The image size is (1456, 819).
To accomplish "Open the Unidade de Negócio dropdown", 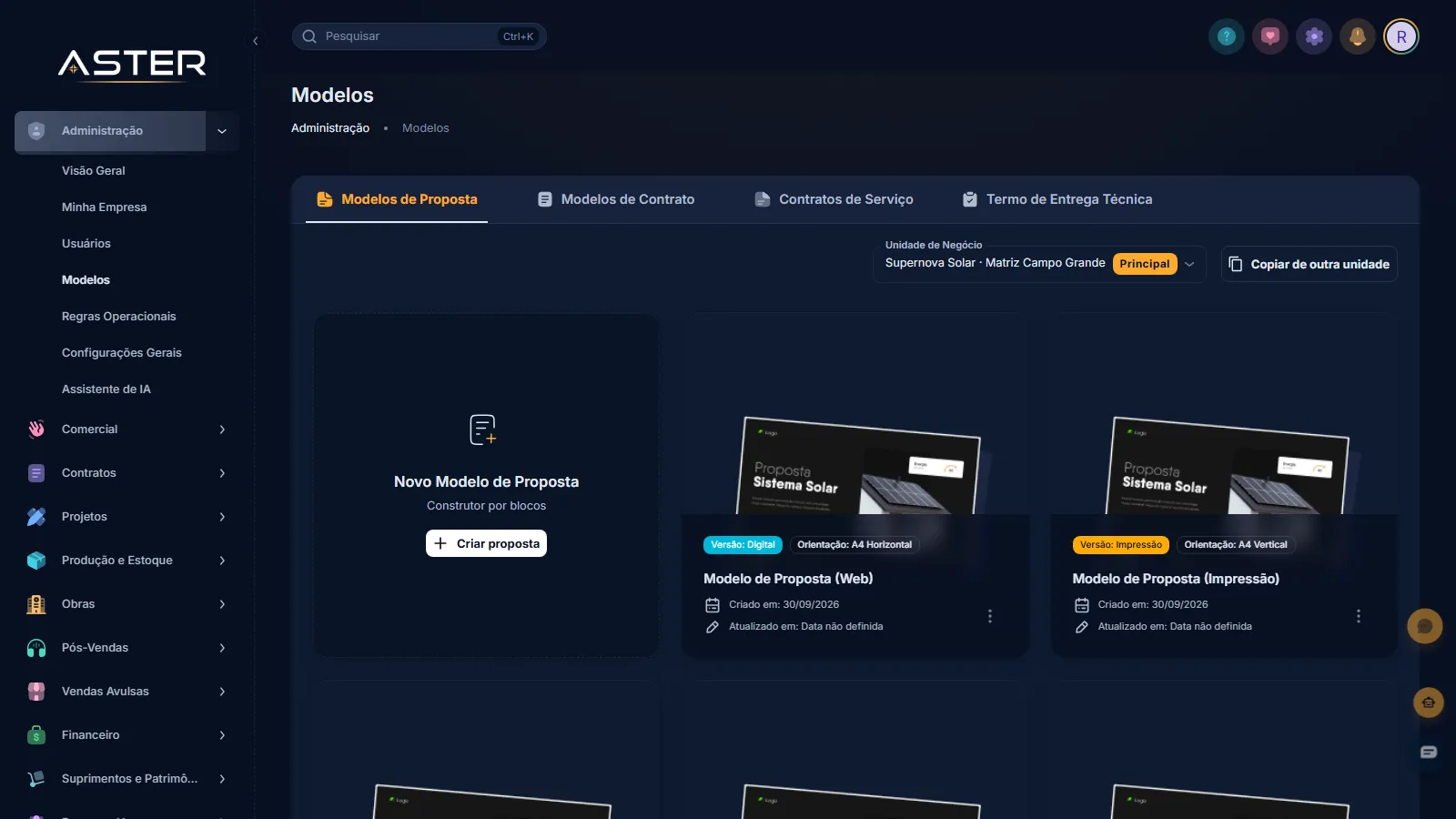I will 1040,264.
